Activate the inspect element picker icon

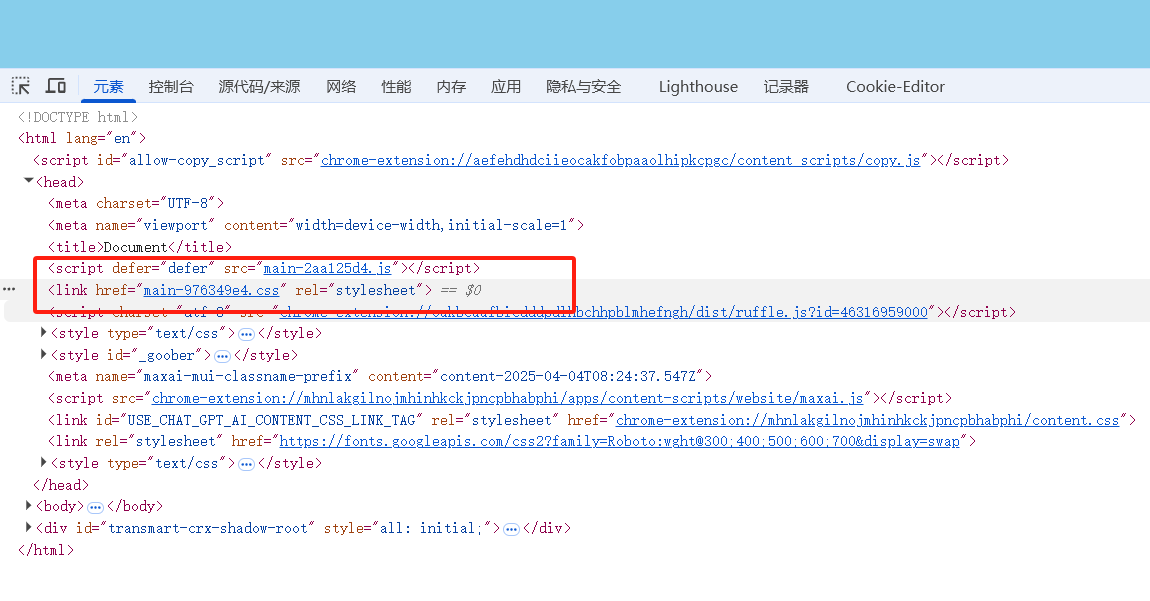coord(21,87)
